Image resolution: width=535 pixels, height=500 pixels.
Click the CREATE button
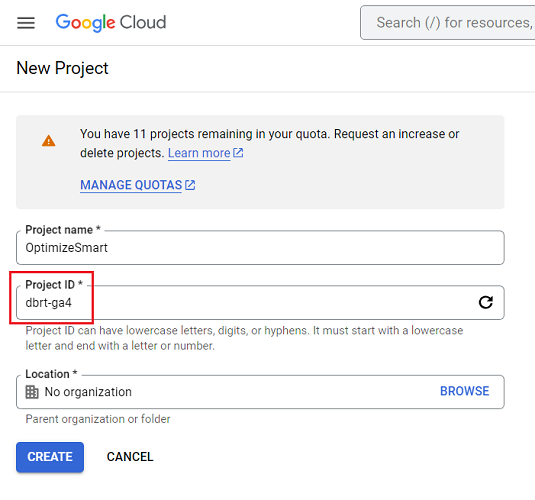tap(50, 457)
